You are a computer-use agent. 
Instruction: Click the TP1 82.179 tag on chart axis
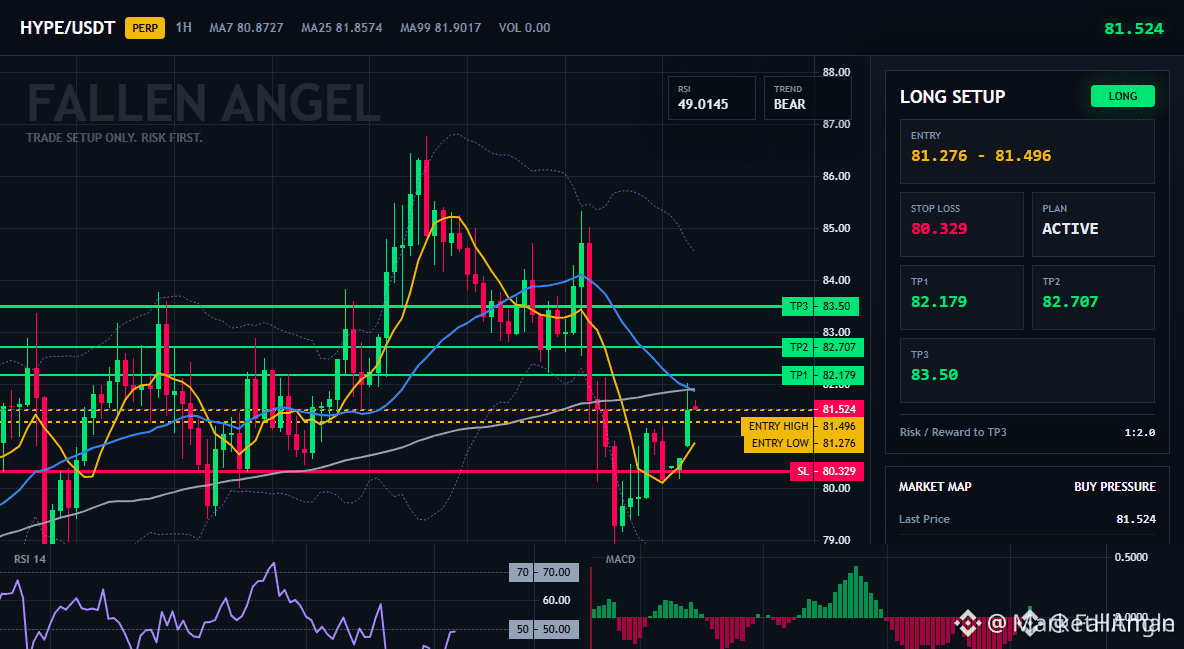(823, 375)
